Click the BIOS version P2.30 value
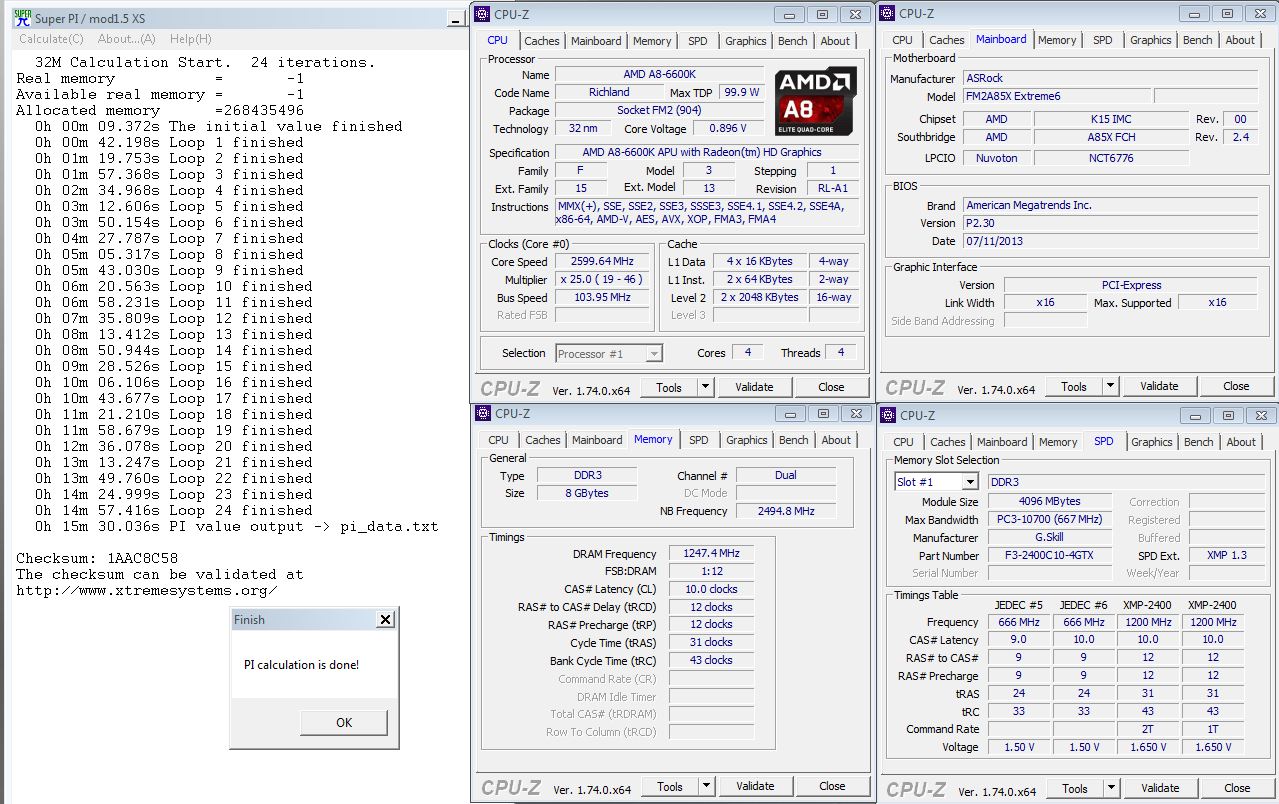1279x804 pixels. (x=1110, y=223)
